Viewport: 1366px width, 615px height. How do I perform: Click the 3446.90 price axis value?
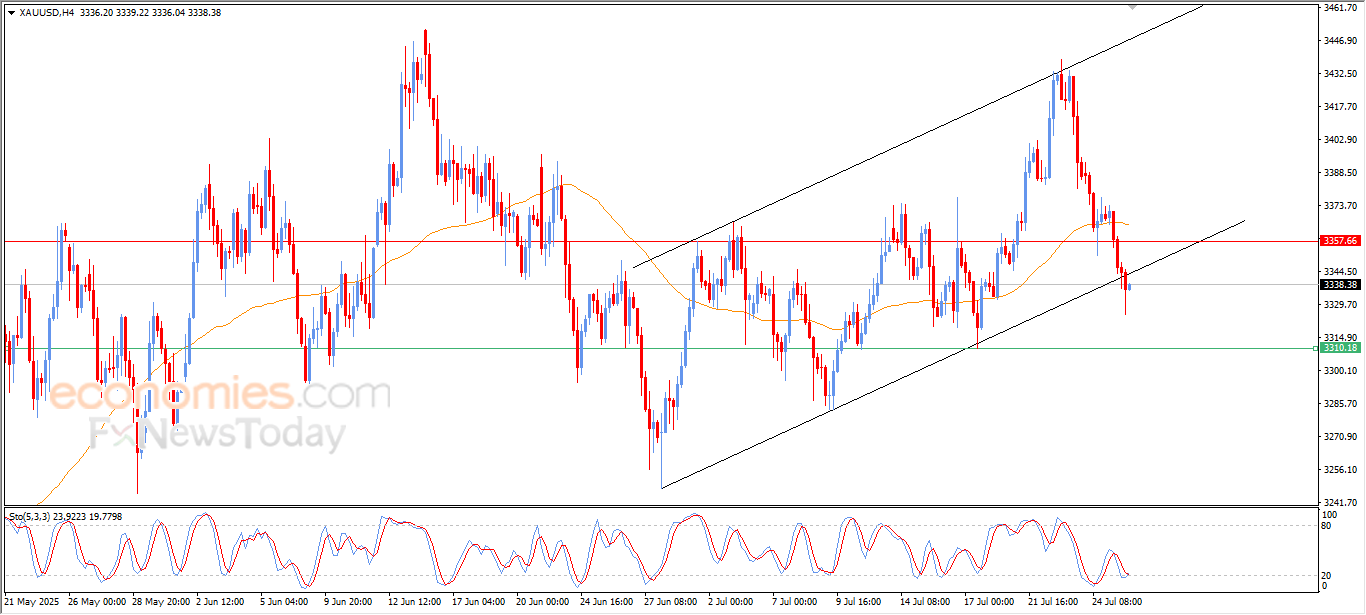(1339, 41)
